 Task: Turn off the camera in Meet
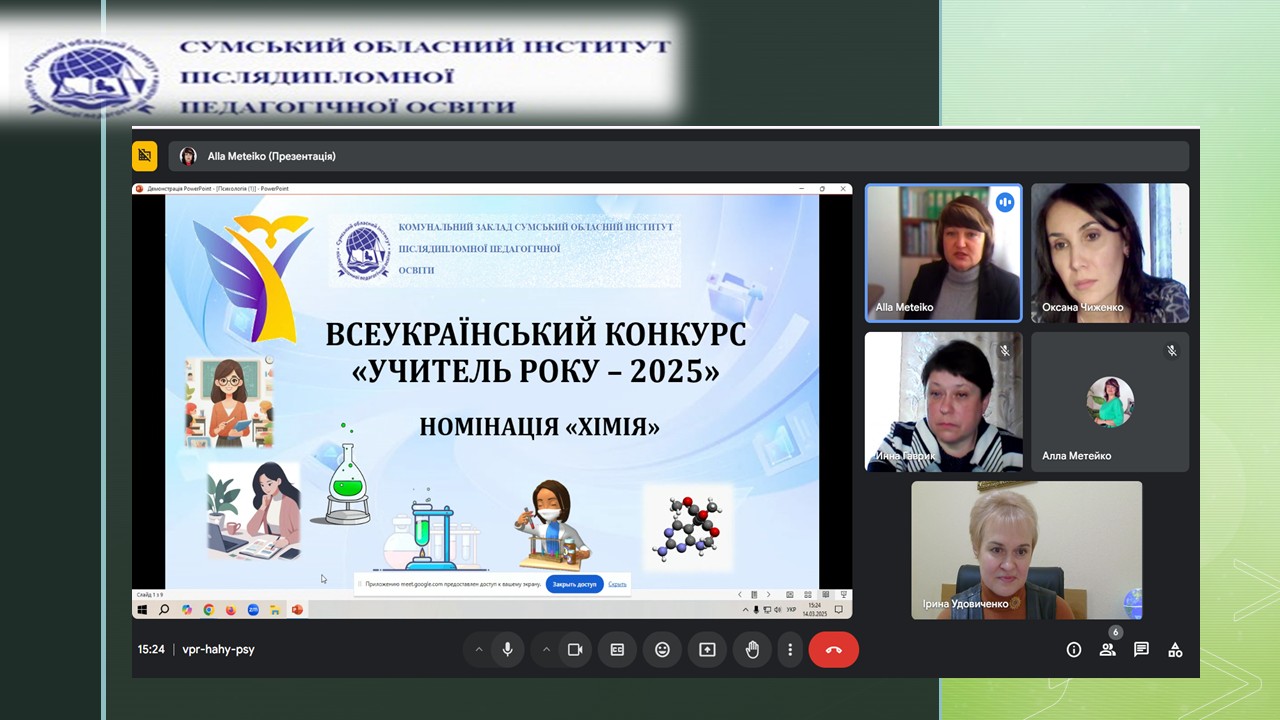coord(575,650)
